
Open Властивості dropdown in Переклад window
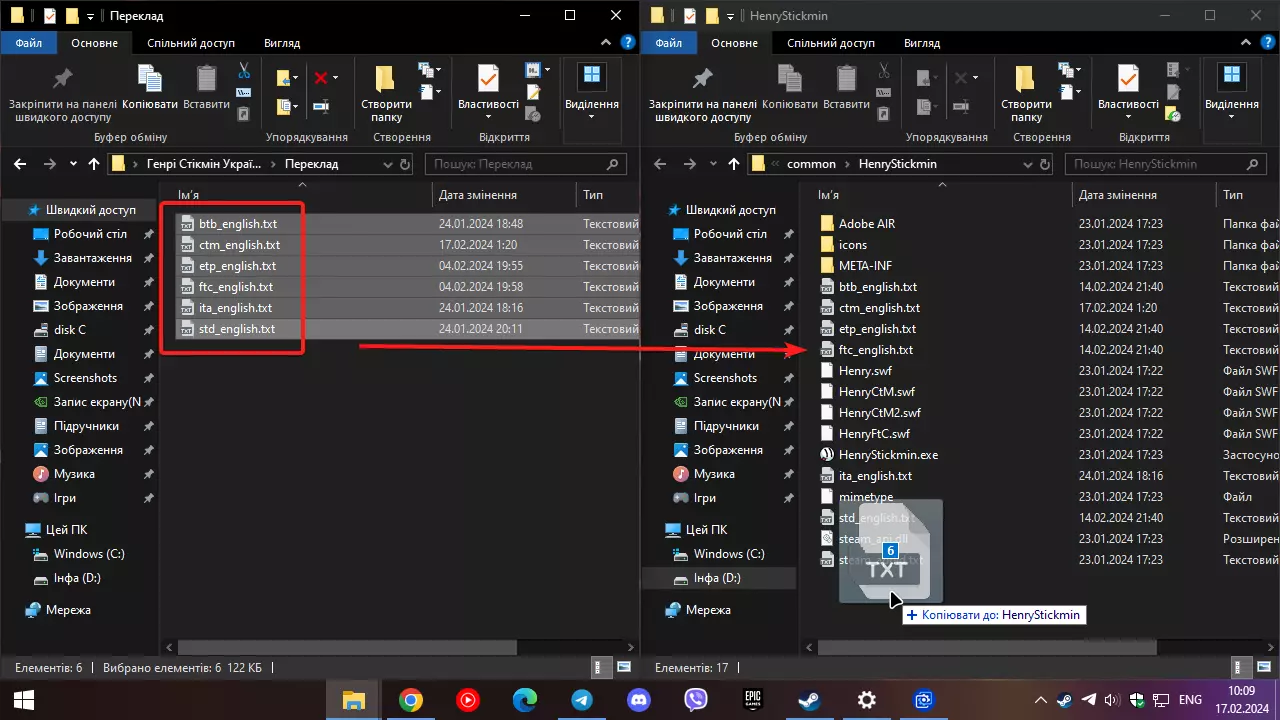click(488, 117)
